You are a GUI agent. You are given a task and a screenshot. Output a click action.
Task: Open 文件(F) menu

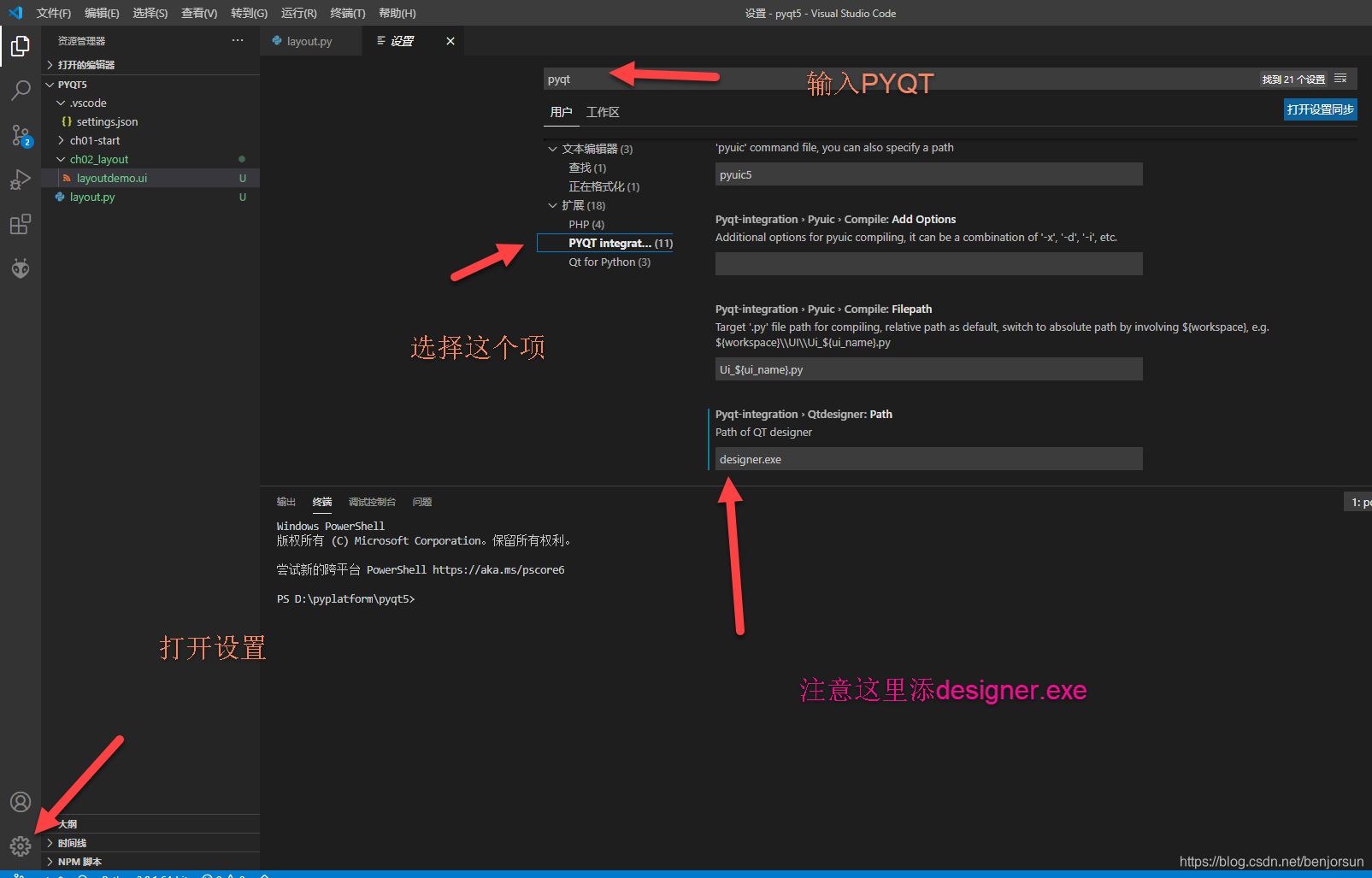coord(54,13)
